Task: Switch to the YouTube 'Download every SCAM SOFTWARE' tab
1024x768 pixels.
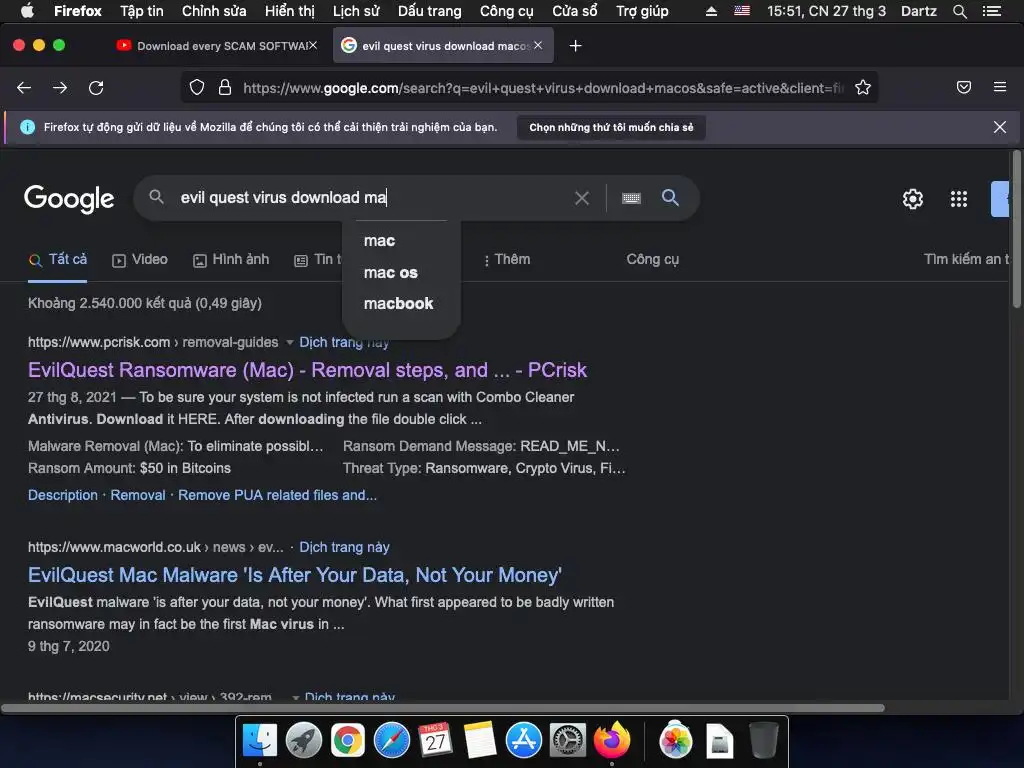Action: coord(217,46)
